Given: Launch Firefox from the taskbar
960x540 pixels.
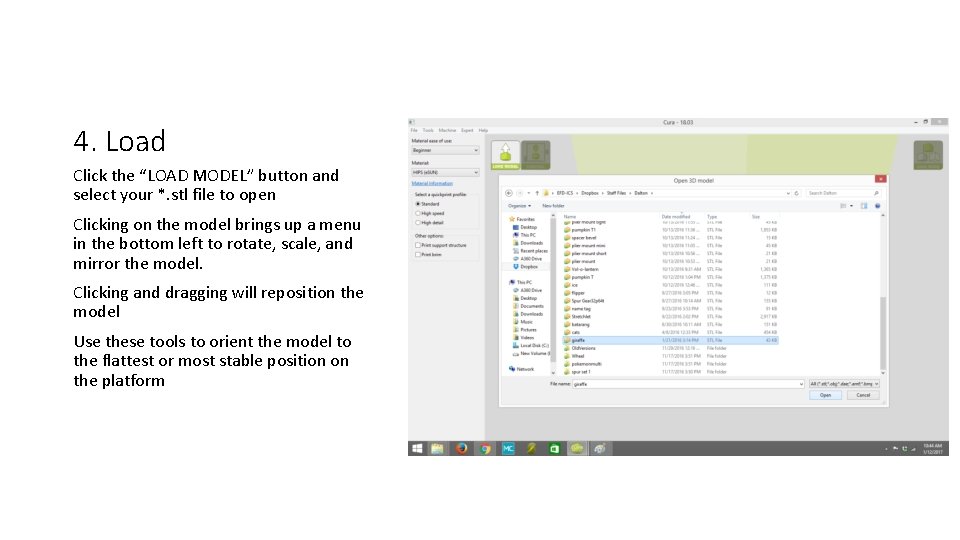Looking at the screenshot, I should click(461, 449).
